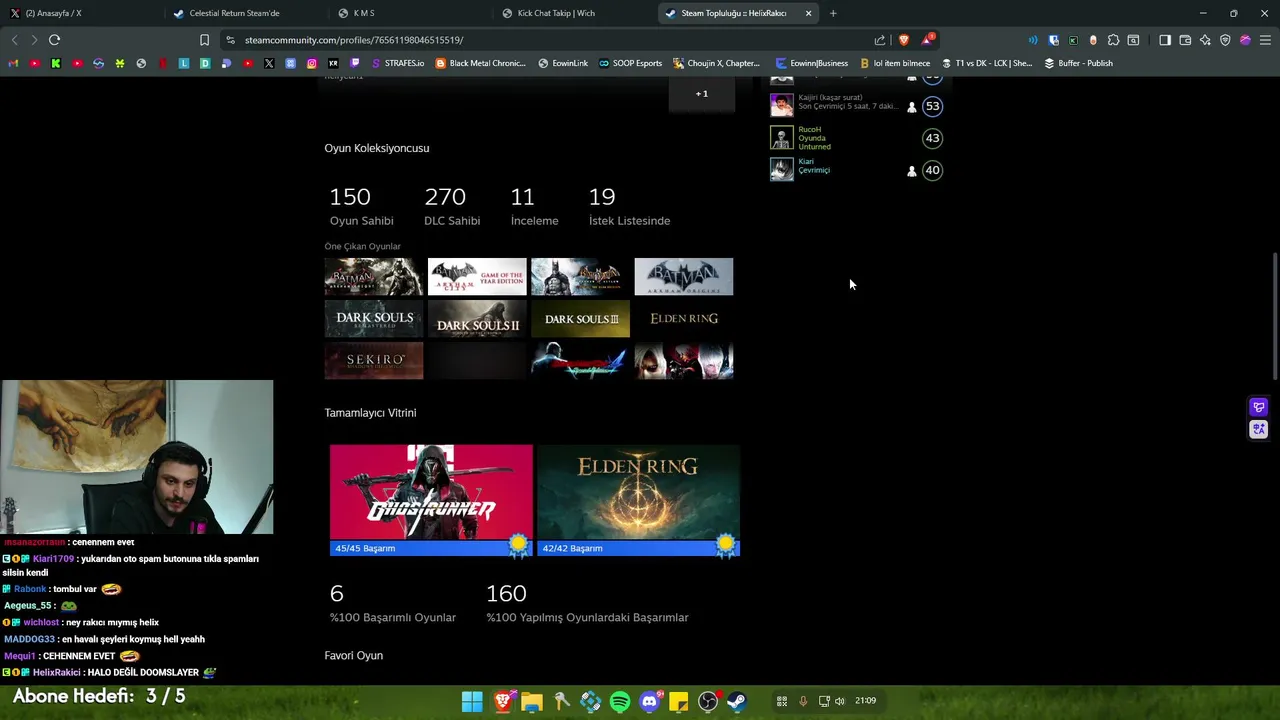Open the SOOP Esports bookmark
This screenshot has height=720, width=1280.
(x=630, y=63)
